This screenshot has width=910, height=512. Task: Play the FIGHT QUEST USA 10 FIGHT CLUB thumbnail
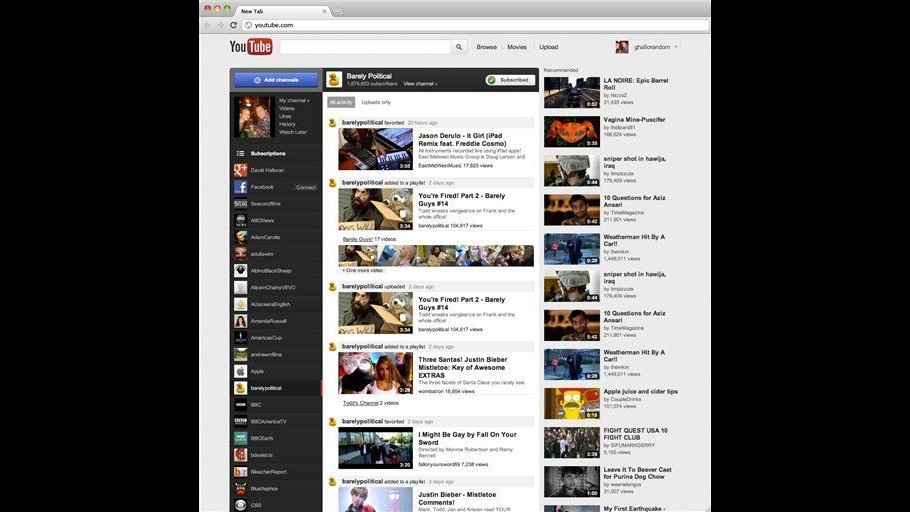572,442
